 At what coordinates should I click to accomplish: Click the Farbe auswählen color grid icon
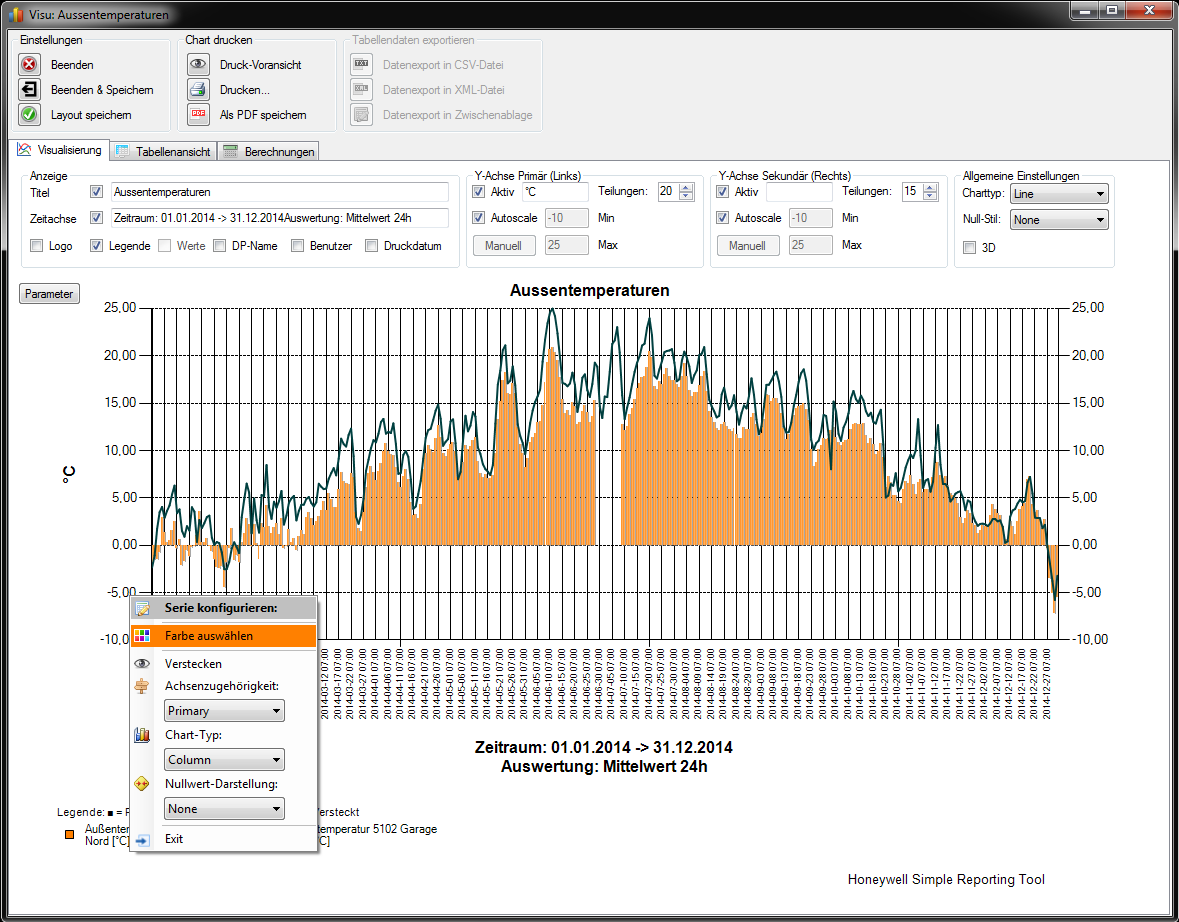142,636
